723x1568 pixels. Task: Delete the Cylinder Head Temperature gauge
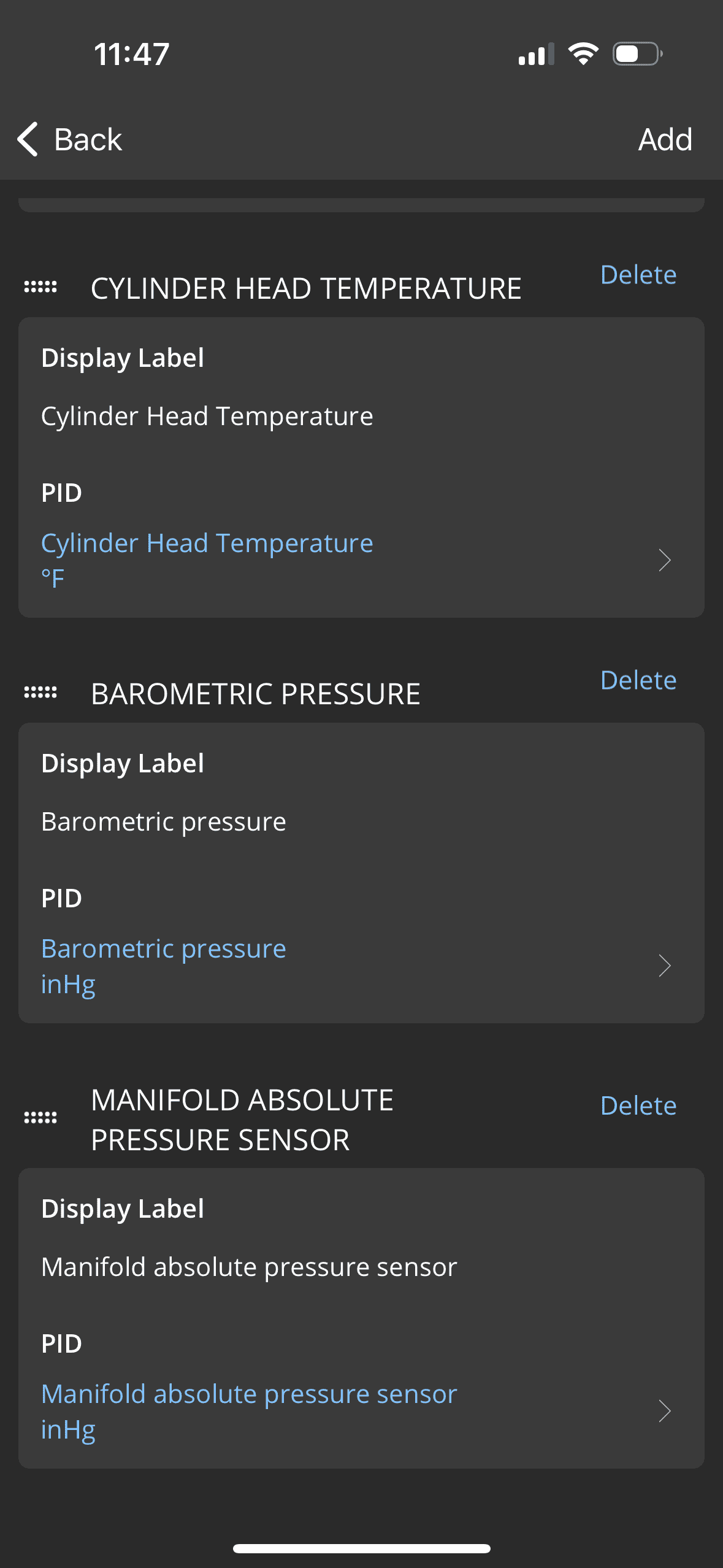638,275
